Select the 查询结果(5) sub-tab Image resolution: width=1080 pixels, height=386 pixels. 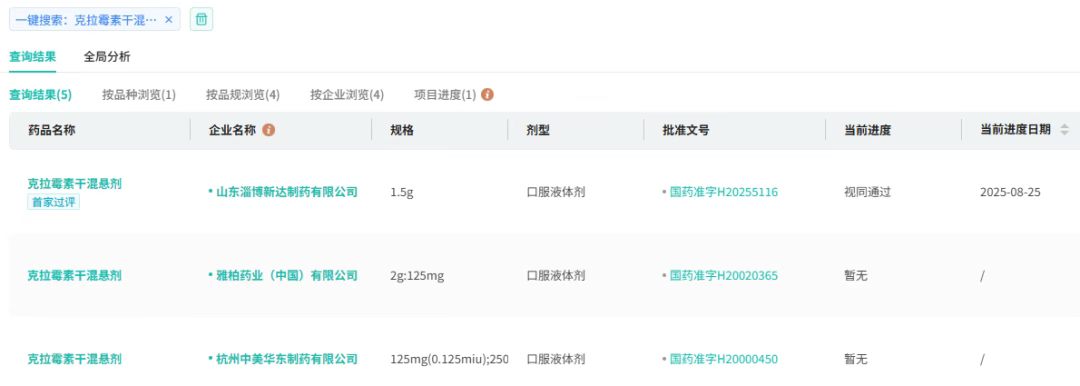40,95
